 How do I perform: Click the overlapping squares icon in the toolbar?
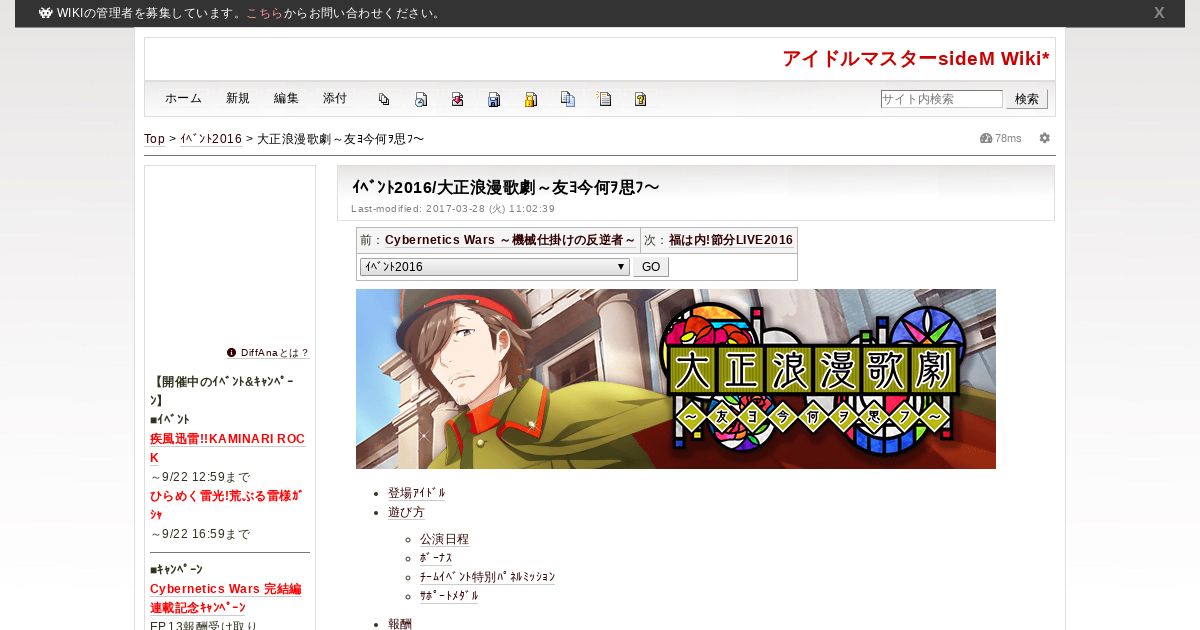click(384, 99)
